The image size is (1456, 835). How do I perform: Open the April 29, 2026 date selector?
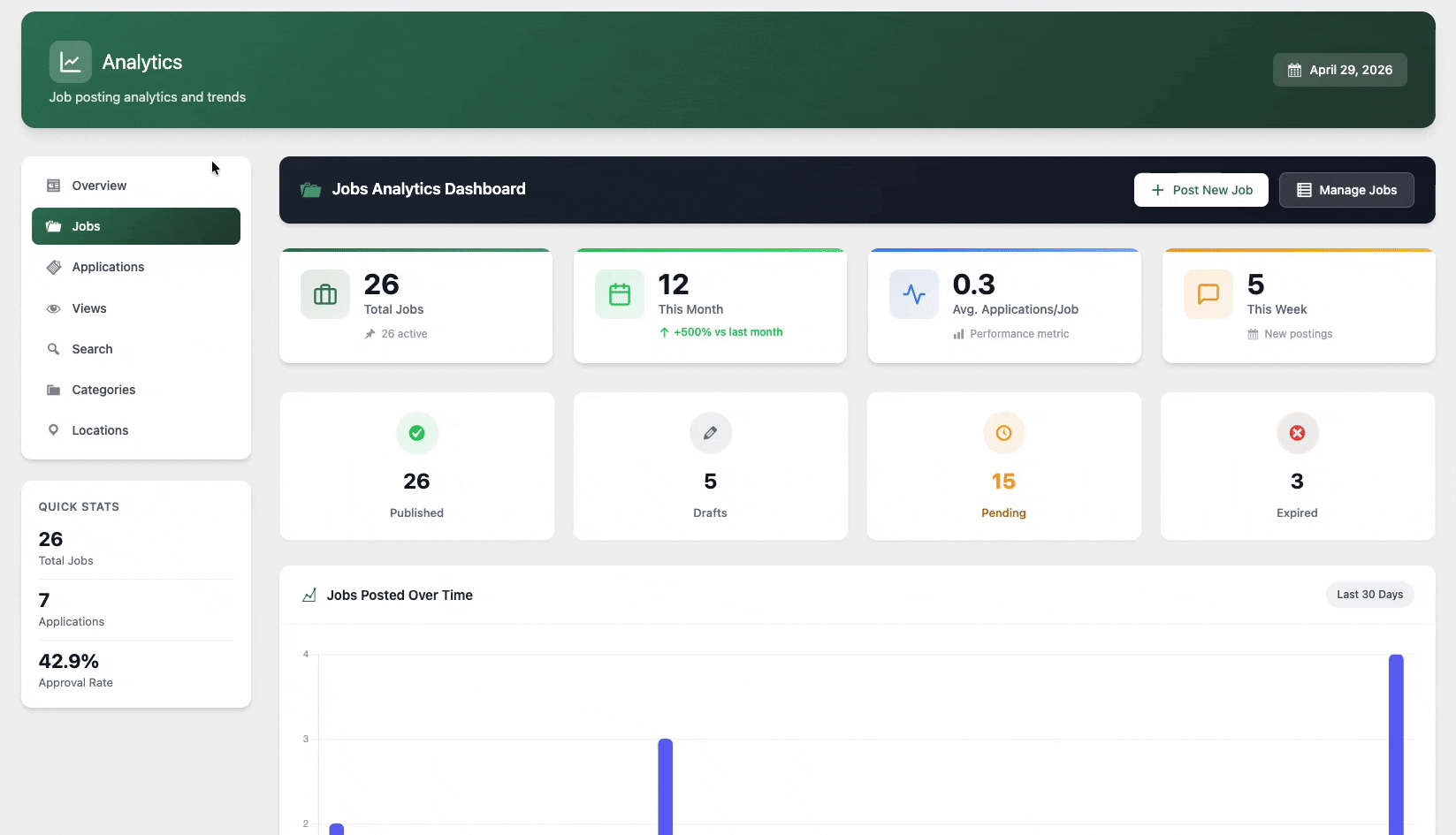[x=1339, y=70]
